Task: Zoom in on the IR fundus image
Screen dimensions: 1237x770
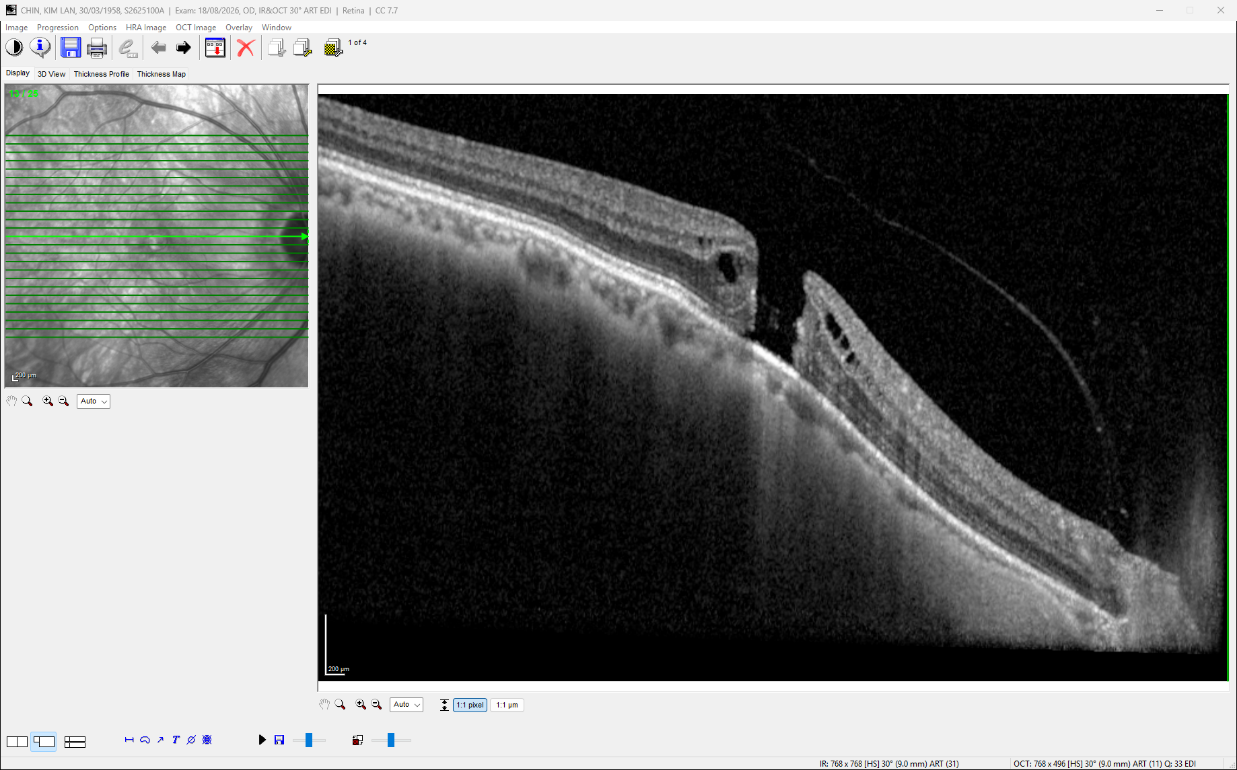Action: coord(47,400)
